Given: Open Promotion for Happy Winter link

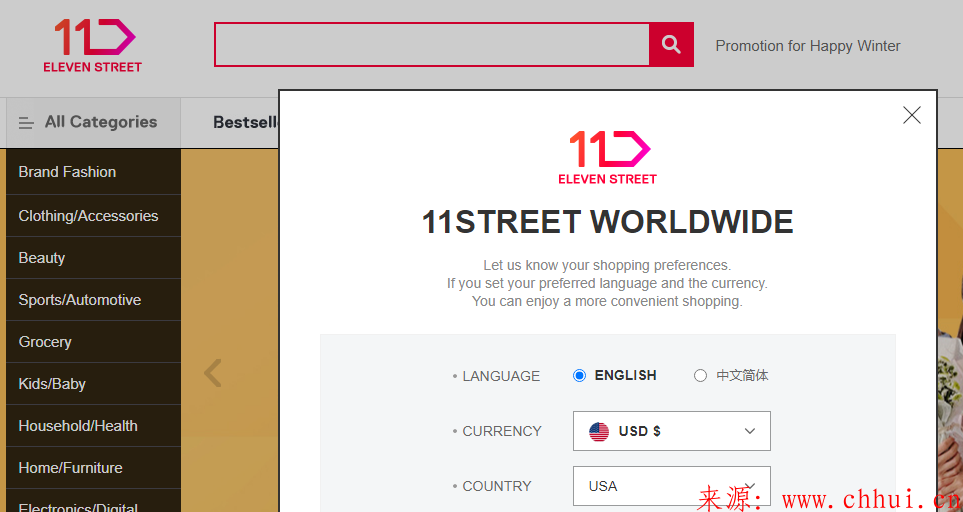Looking at the screenshot, I should coord(808,46).
